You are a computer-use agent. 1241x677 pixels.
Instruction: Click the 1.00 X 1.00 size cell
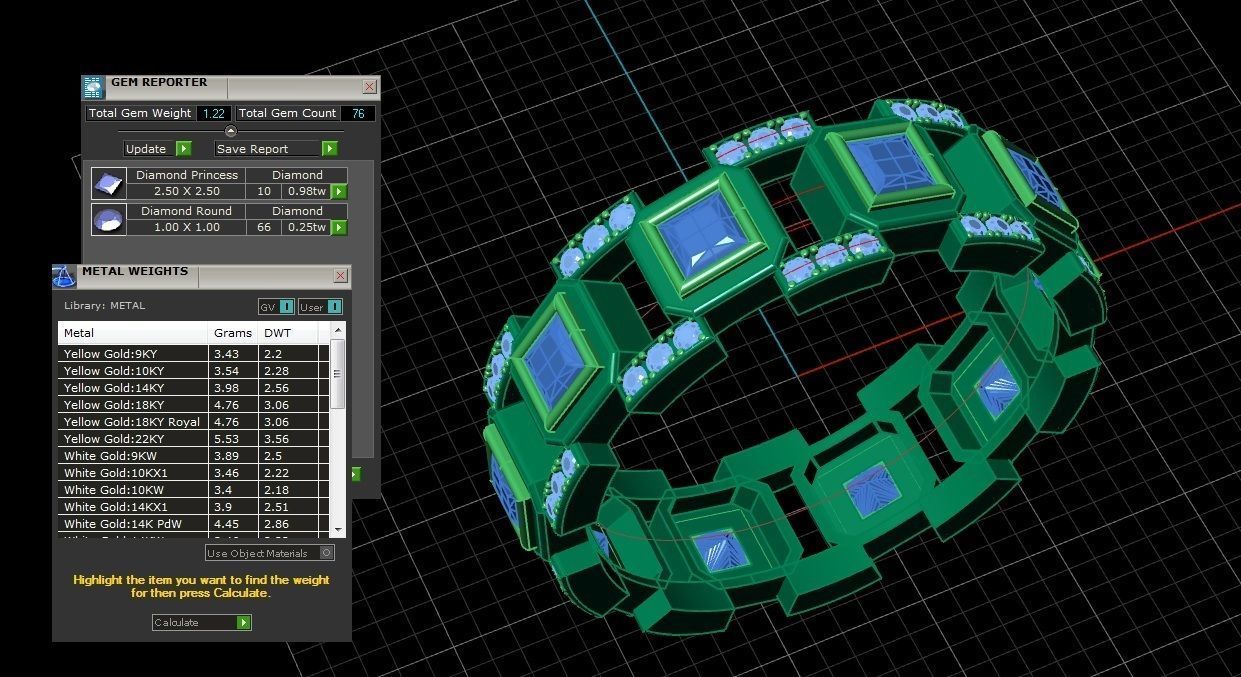pos(187,228)
